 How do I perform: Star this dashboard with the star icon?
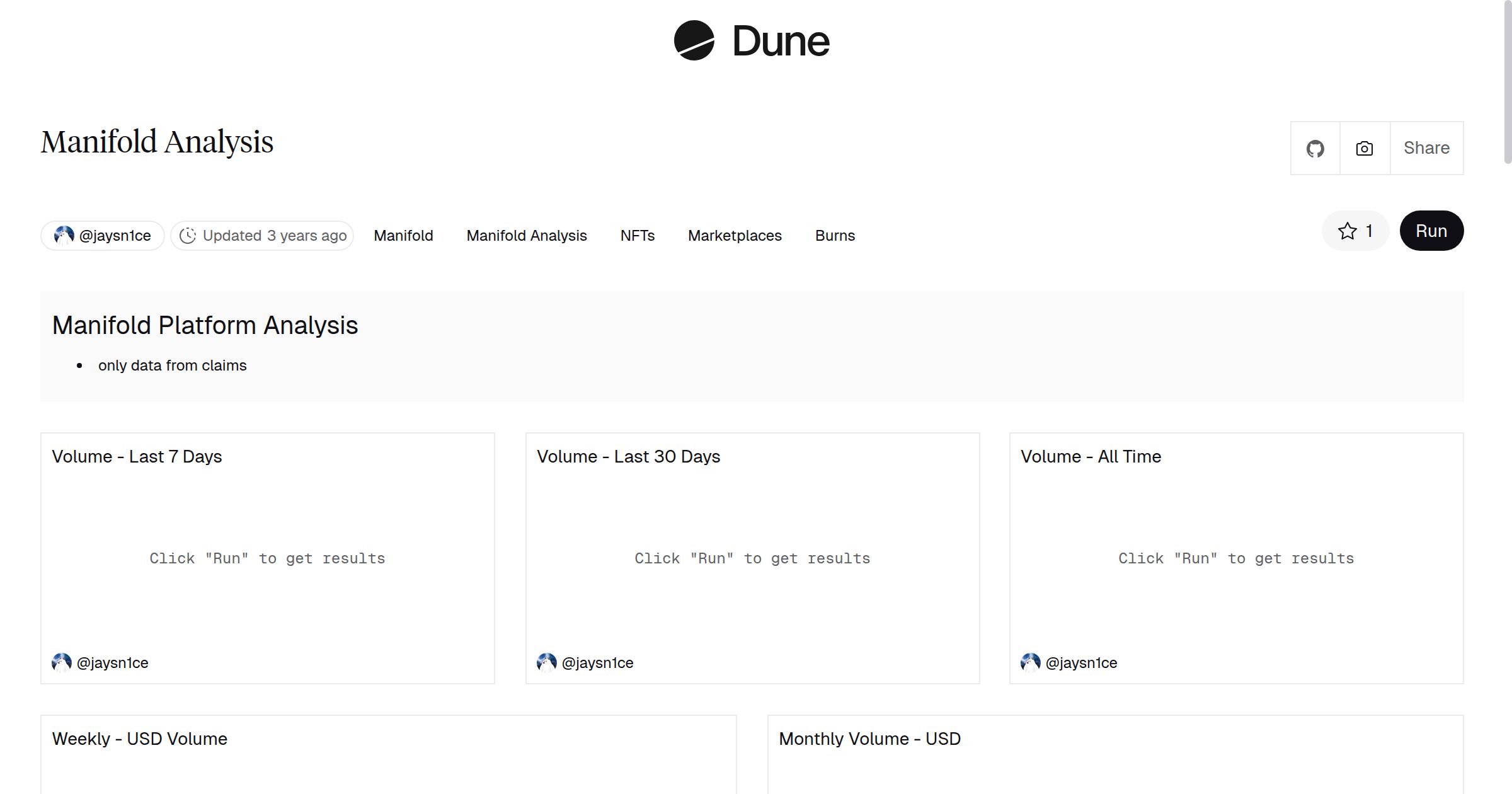click(x=1347, y=231)
